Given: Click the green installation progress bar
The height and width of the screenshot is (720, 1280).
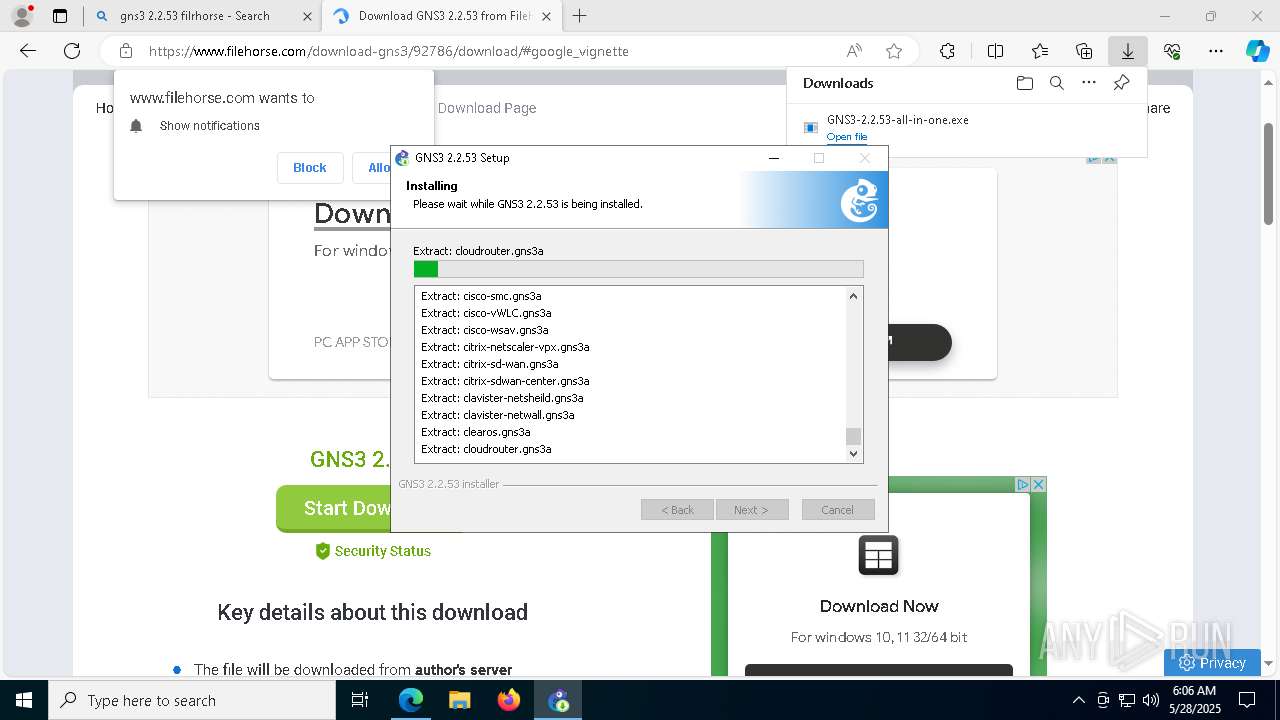Looking at the screenshot, I should pos(638,269).
